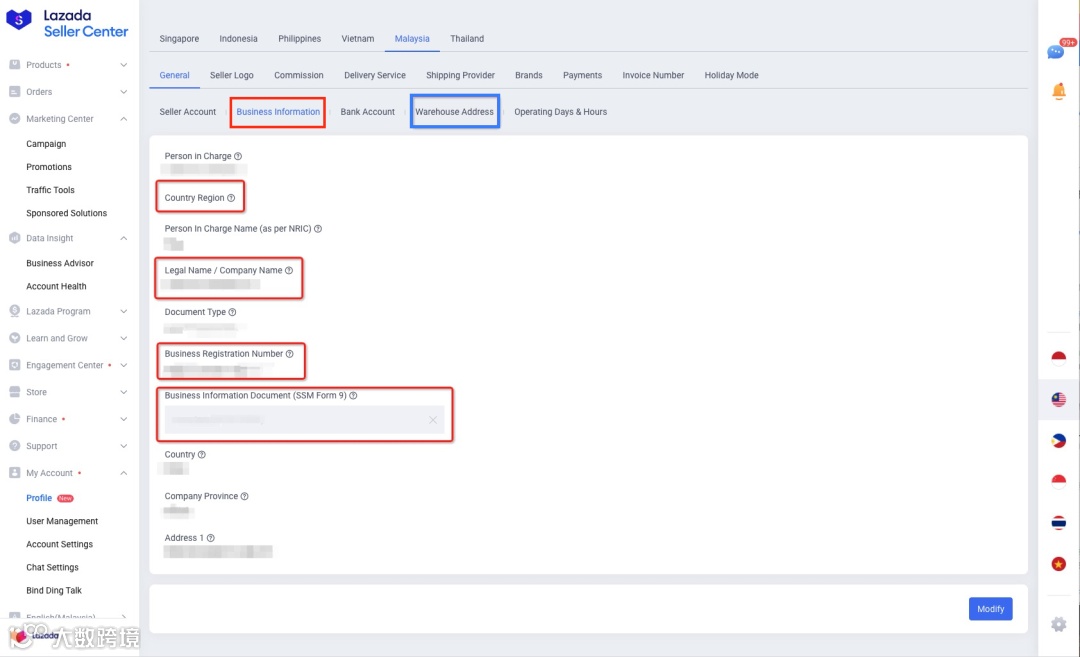Screen dimensions: 1080x657
Task: Click the Engagement Center sidebar icon
Action: 14,365
